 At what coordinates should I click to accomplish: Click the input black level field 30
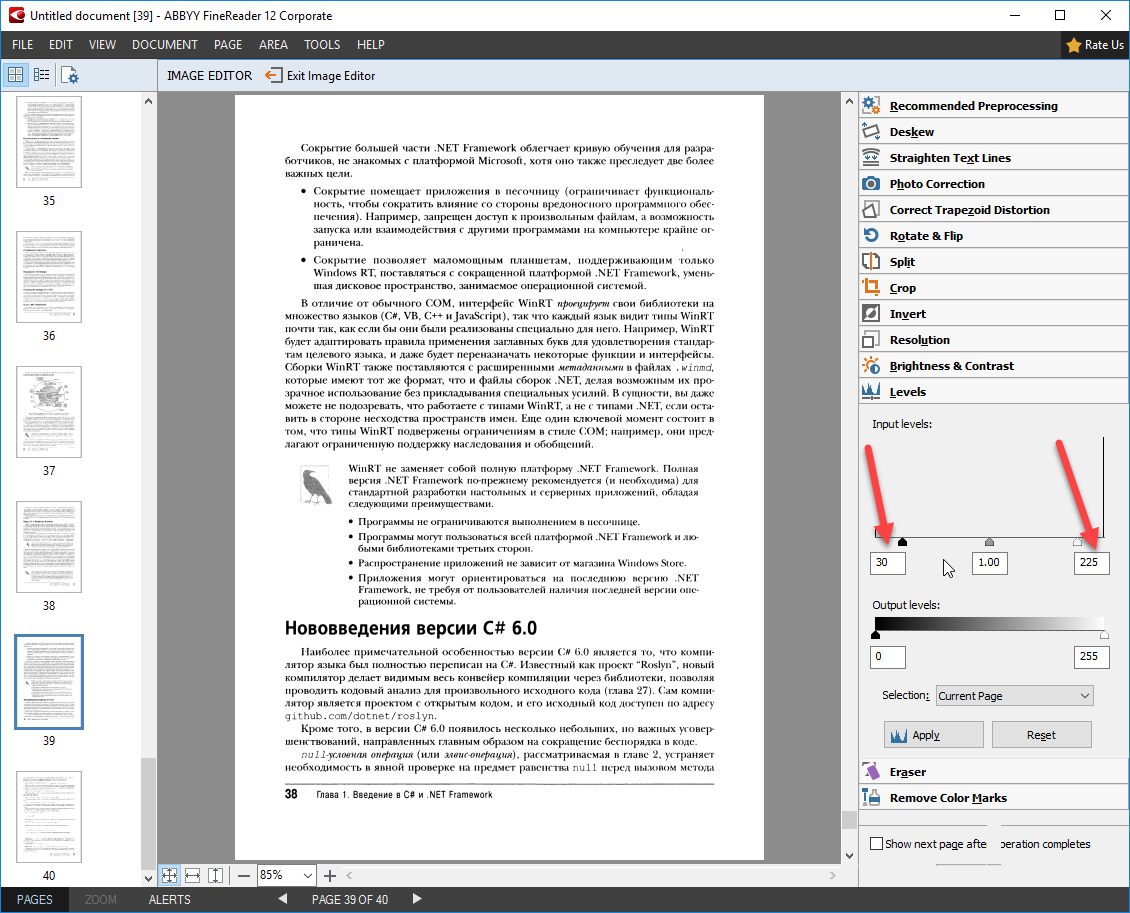click(x=888, y=562)
